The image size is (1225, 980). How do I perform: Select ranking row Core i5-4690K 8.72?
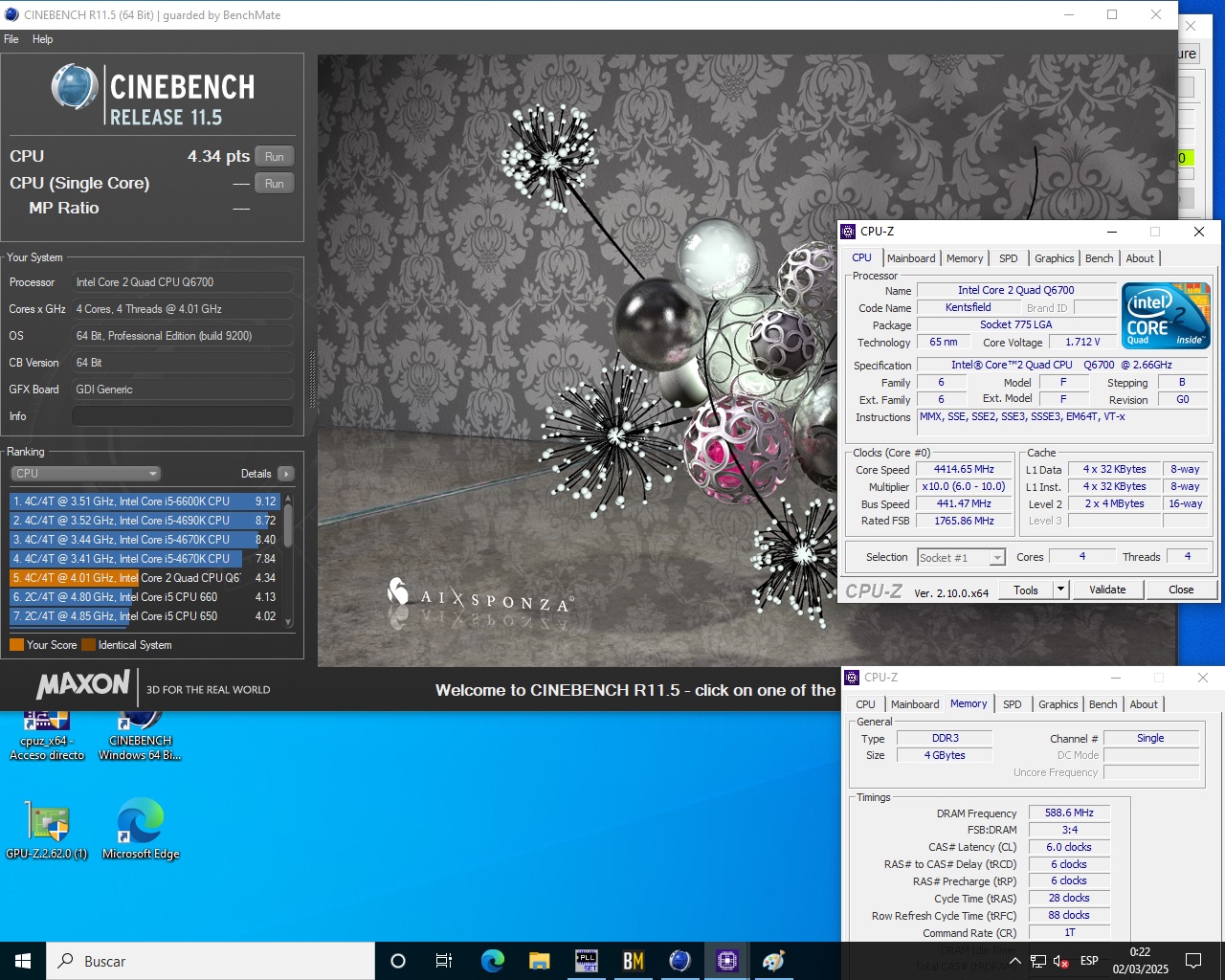click(145, 521)
